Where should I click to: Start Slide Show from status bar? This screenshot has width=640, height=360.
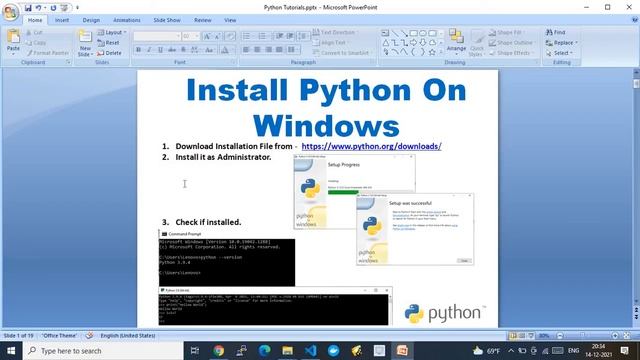tap(531, 336)
